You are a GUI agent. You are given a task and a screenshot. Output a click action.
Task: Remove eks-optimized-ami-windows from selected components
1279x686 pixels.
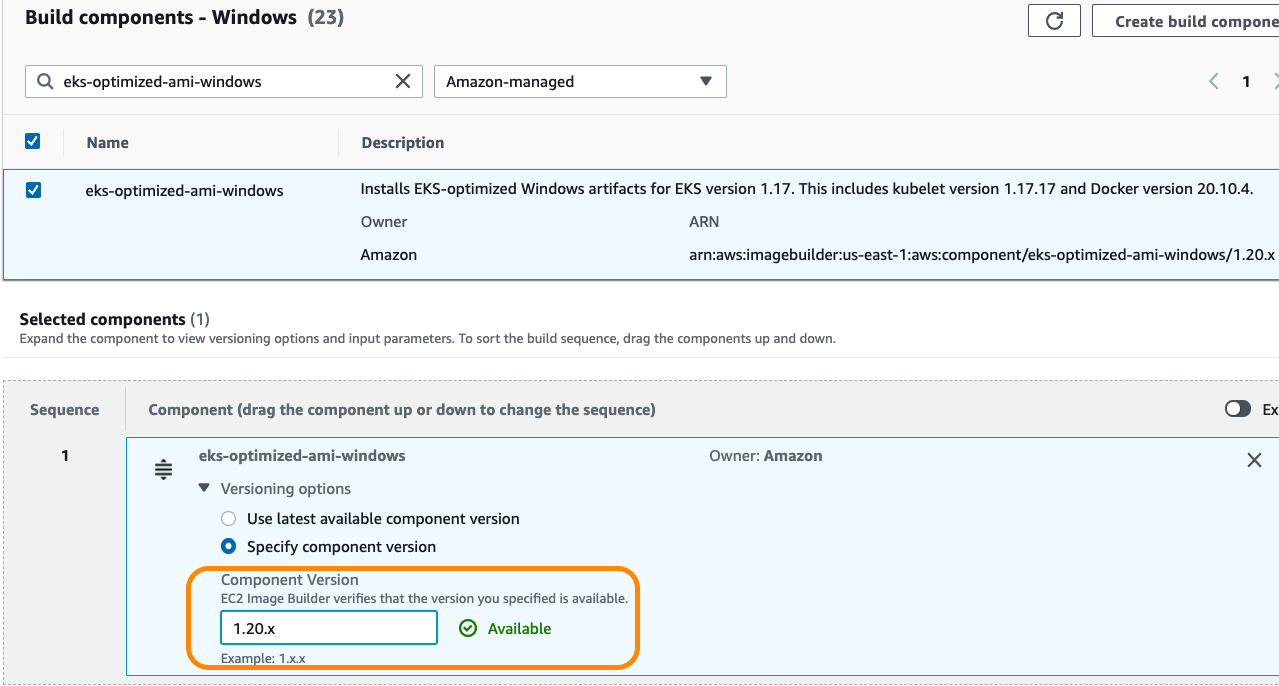click(1254, 460)
